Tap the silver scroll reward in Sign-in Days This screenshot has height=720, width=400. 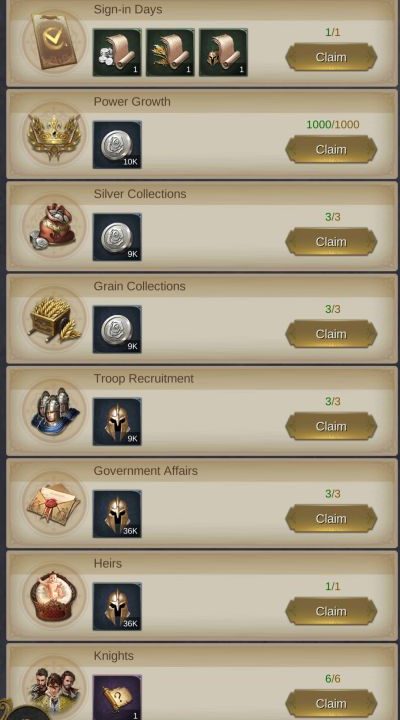(x=117, y=52)
